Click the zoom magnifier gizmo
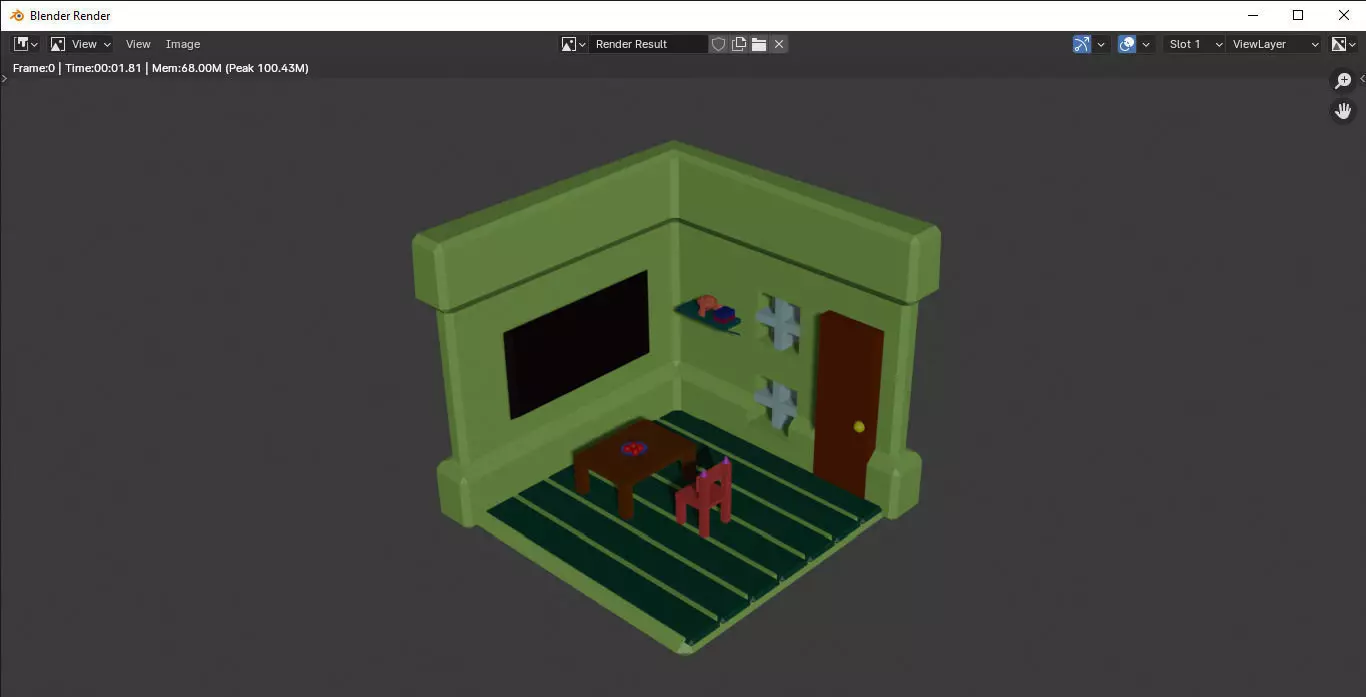 [1343, 81]
